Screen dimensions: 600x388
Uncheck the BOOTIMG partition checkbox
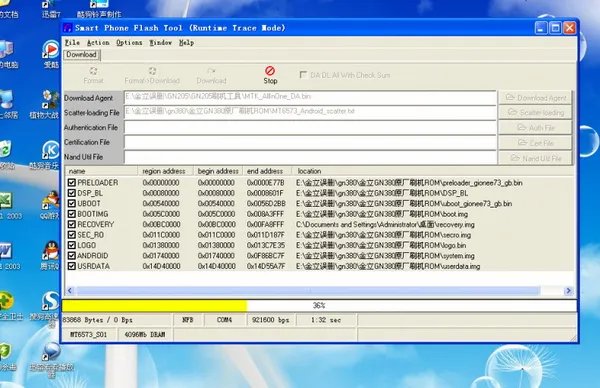click(x=72, y=214)
